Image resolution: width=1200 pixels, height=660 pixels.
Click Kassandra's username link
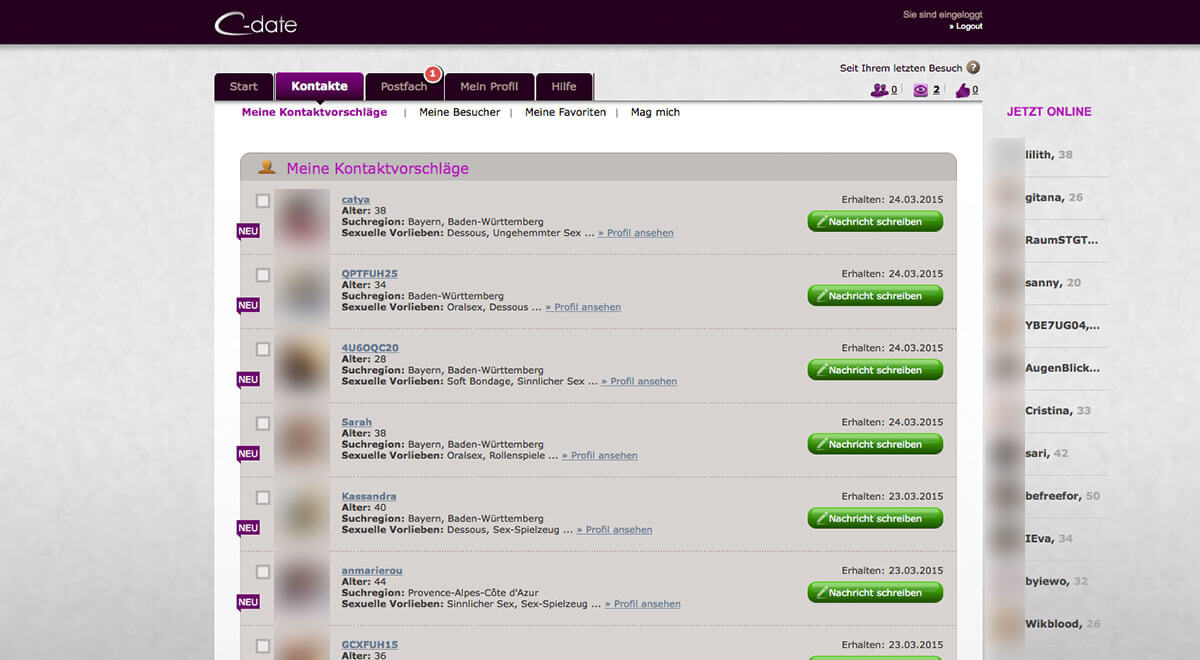point(369,496)
